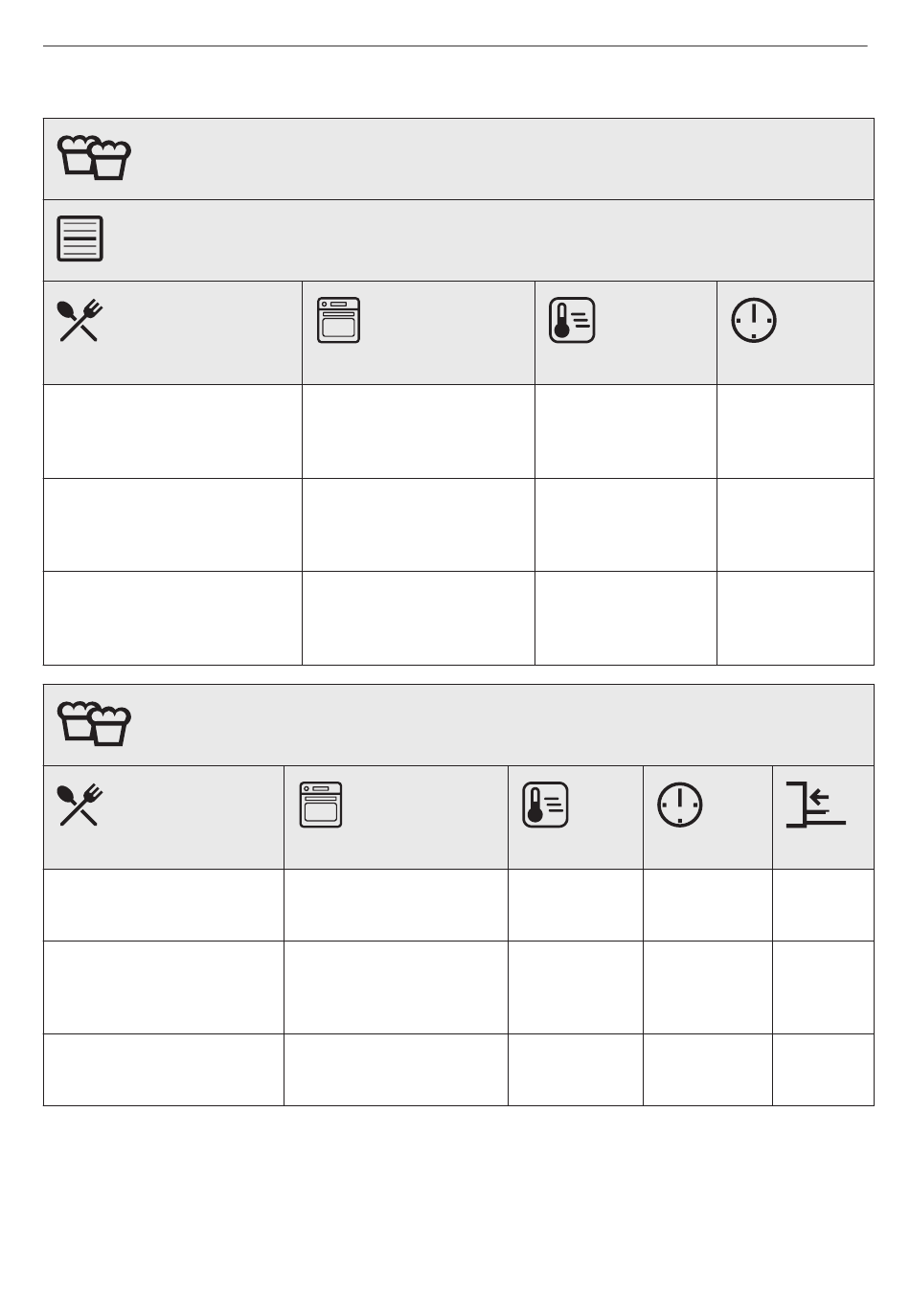This screenshot has width=910, height=1316.
Task: Click the thermometer icon in the upper table
Action: click(x=572, y=321)
